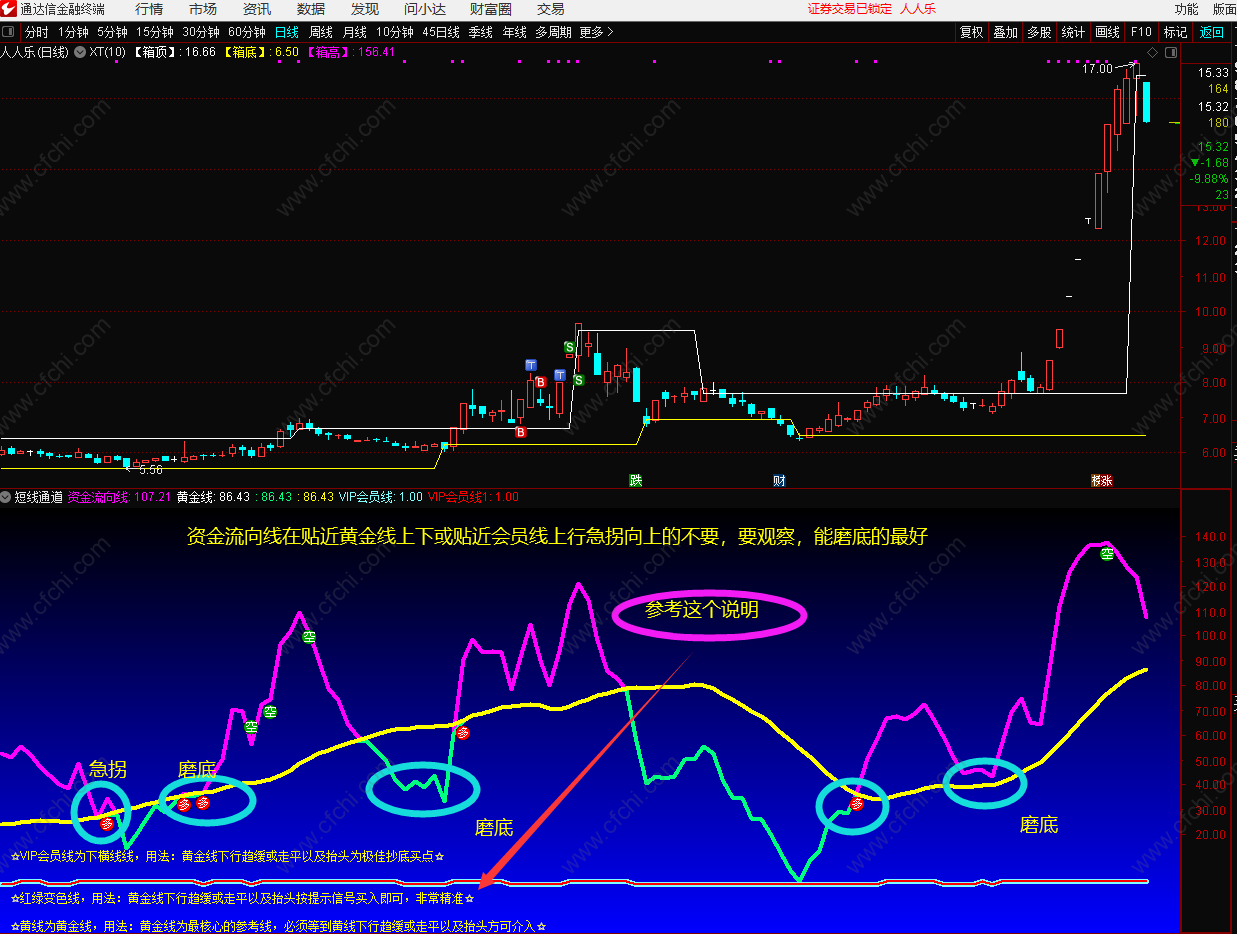
Task: Open the 短线通道 indicator dropdown circle
Action: (6, 496)
